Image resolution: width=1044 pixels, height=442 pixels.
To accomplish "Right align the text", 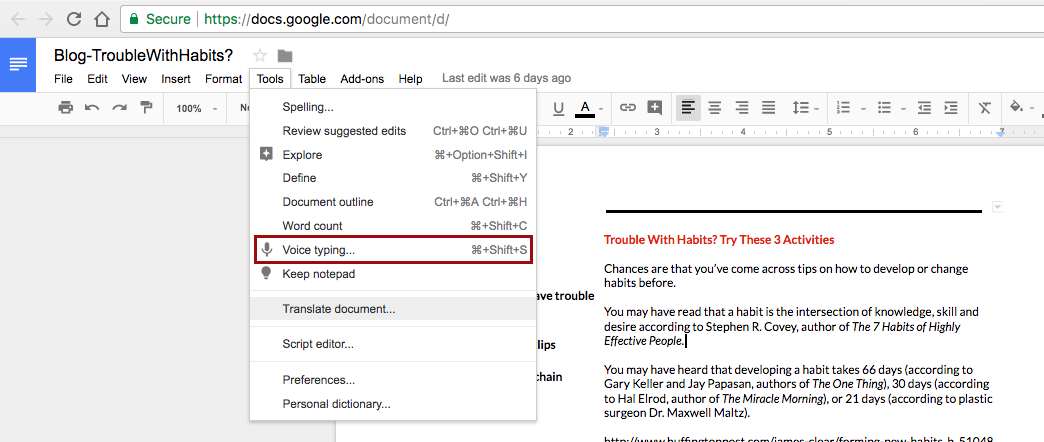I will tap(742, 107).
